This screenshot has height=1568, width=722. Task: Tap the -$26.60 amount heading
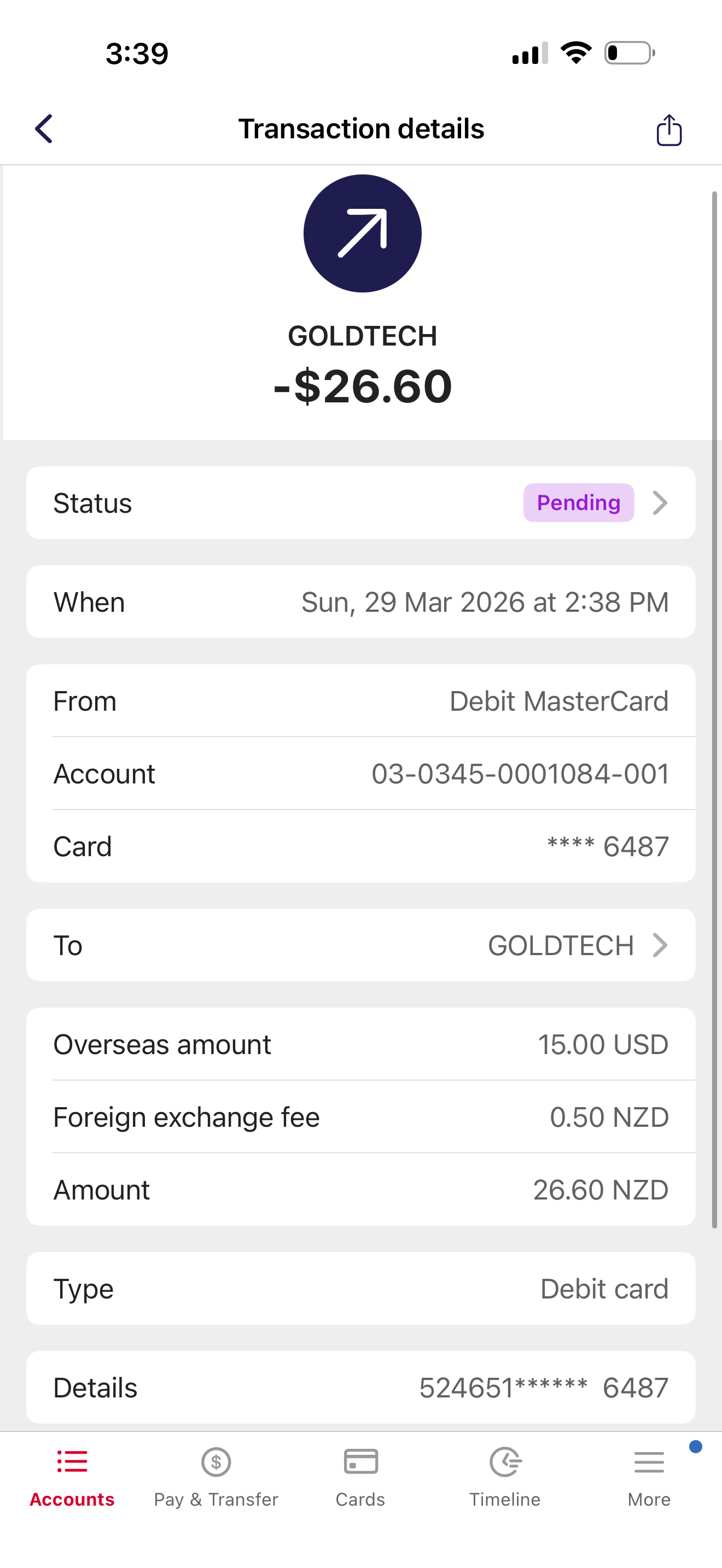[x=362, y=387]
